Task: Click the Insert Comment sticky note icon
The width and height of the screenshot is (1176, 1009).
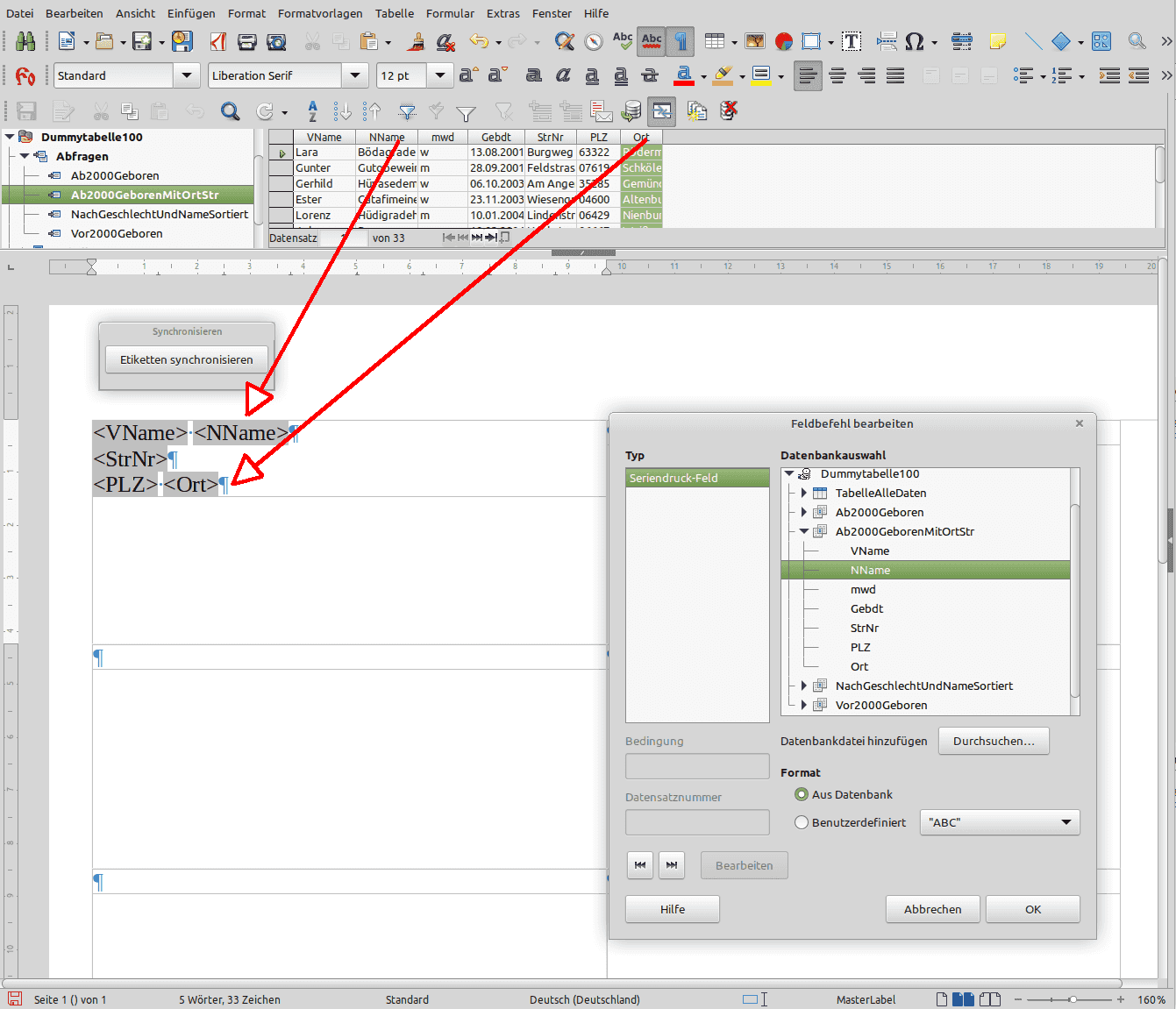Action: point(997,41)
